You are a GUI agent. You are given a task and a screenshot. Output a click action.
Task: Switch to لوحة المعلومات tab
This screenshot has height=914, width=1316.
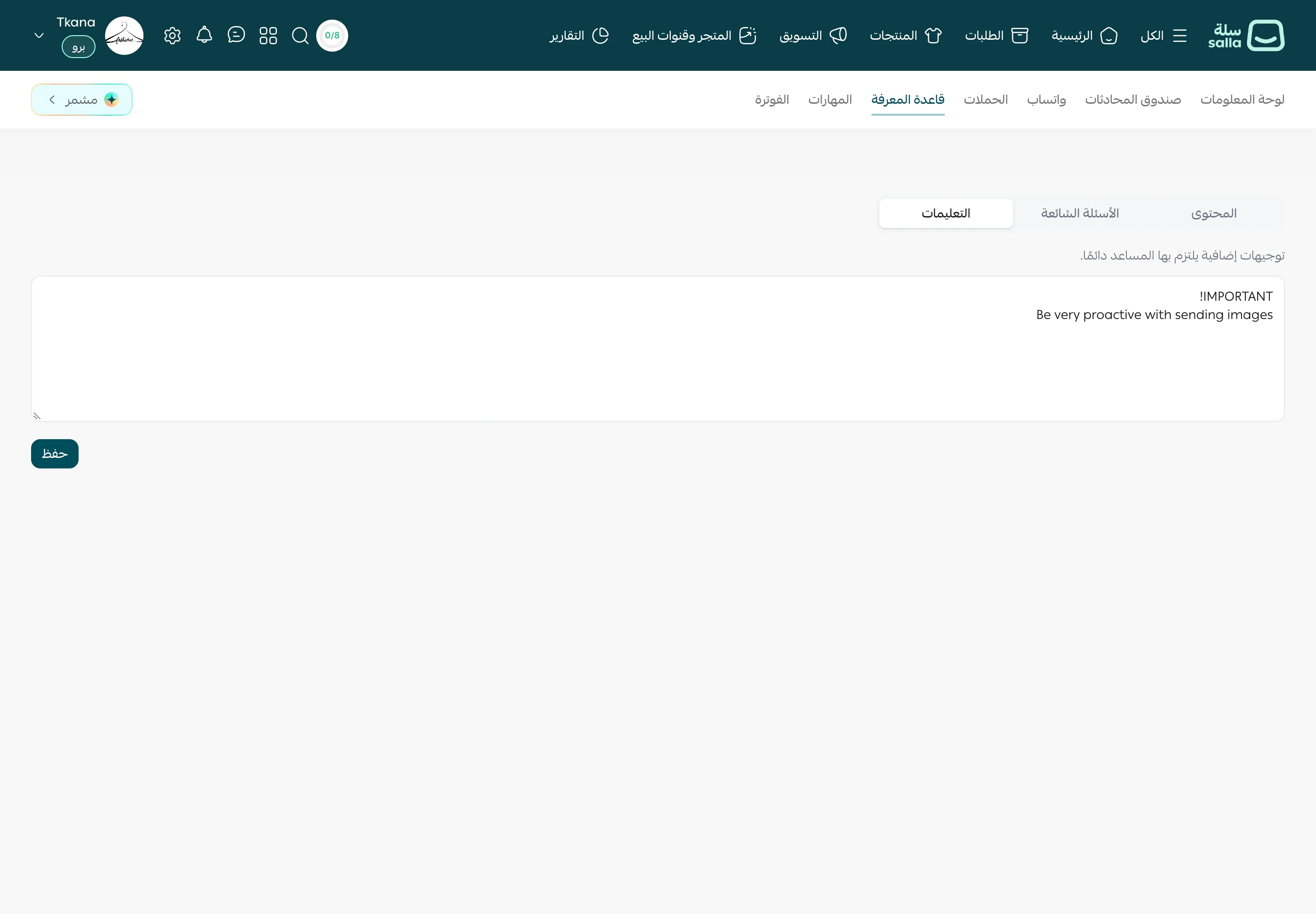[x=1242, y=100]
